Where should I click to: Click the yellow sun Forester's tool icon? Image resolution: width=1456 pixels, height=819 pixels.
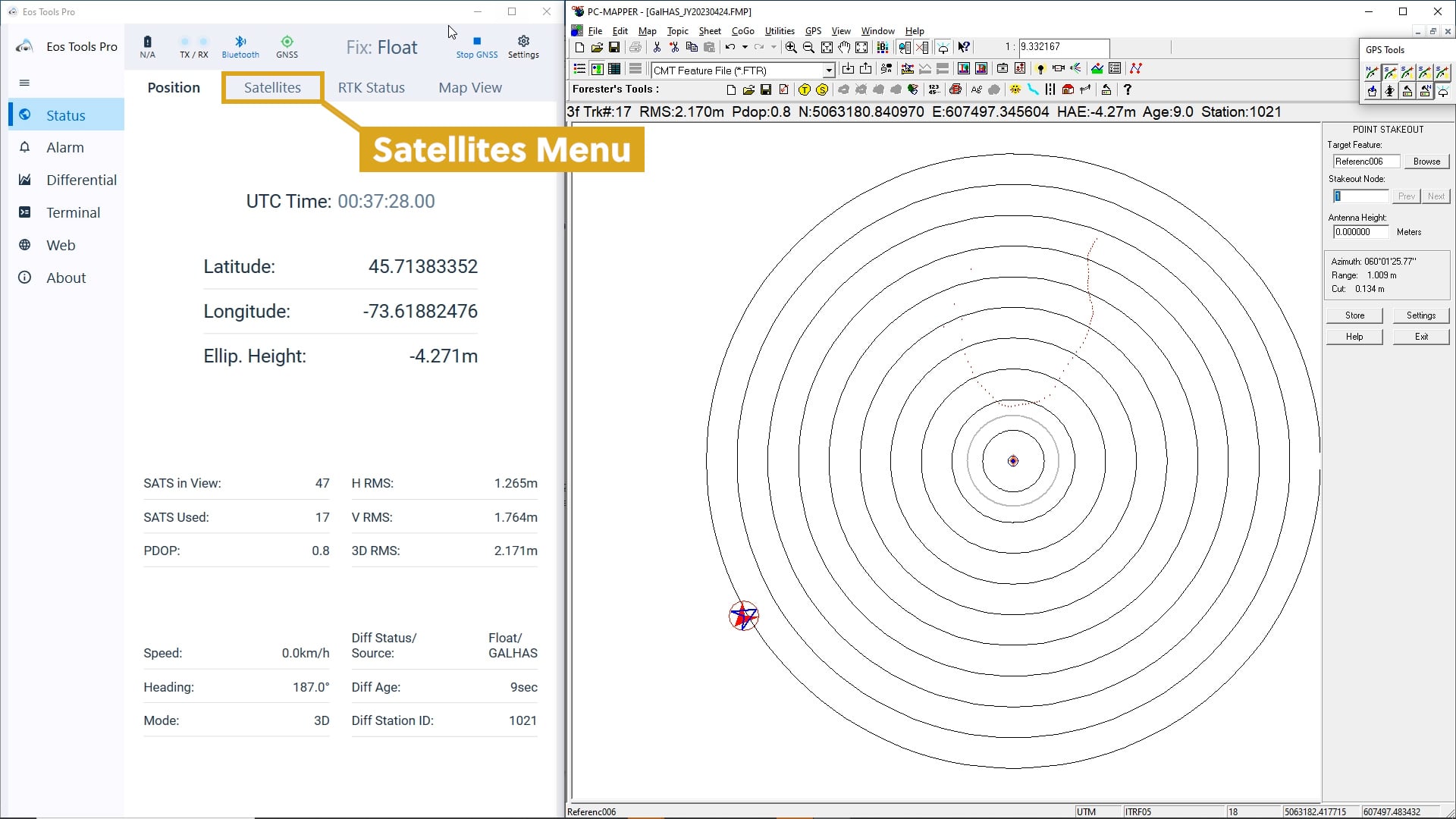[1015, 89]
